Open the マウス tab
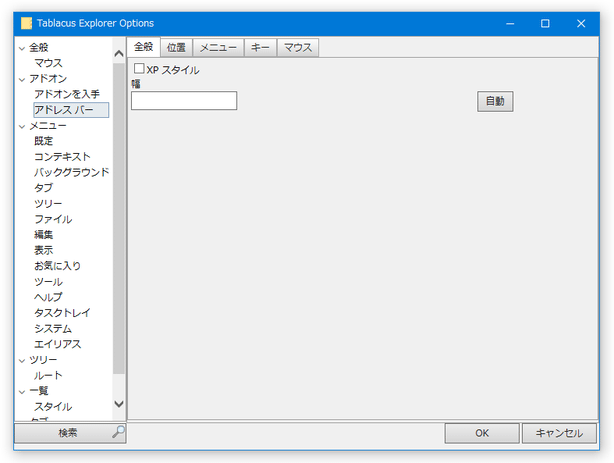The height and width of the screenshot is (463, 614). [x=298, y=48]
